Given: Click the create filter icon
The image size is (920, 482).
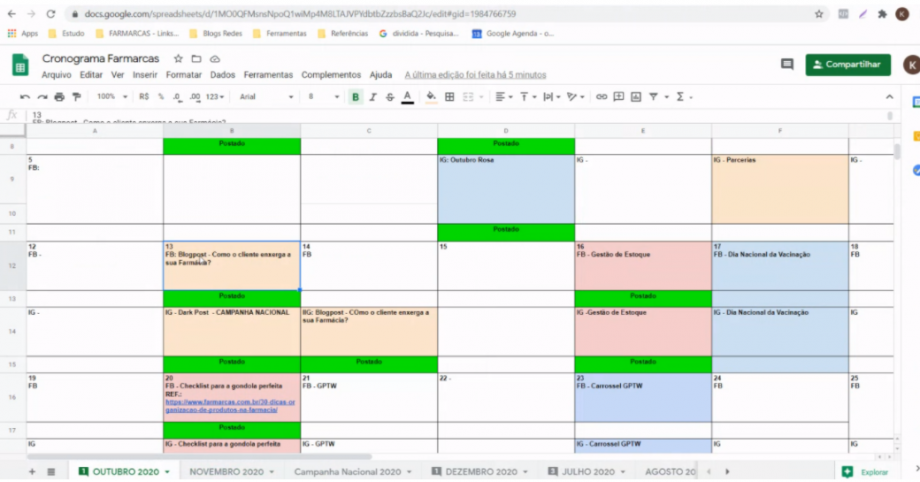Looking at the screenshot, I should point(653,97).
